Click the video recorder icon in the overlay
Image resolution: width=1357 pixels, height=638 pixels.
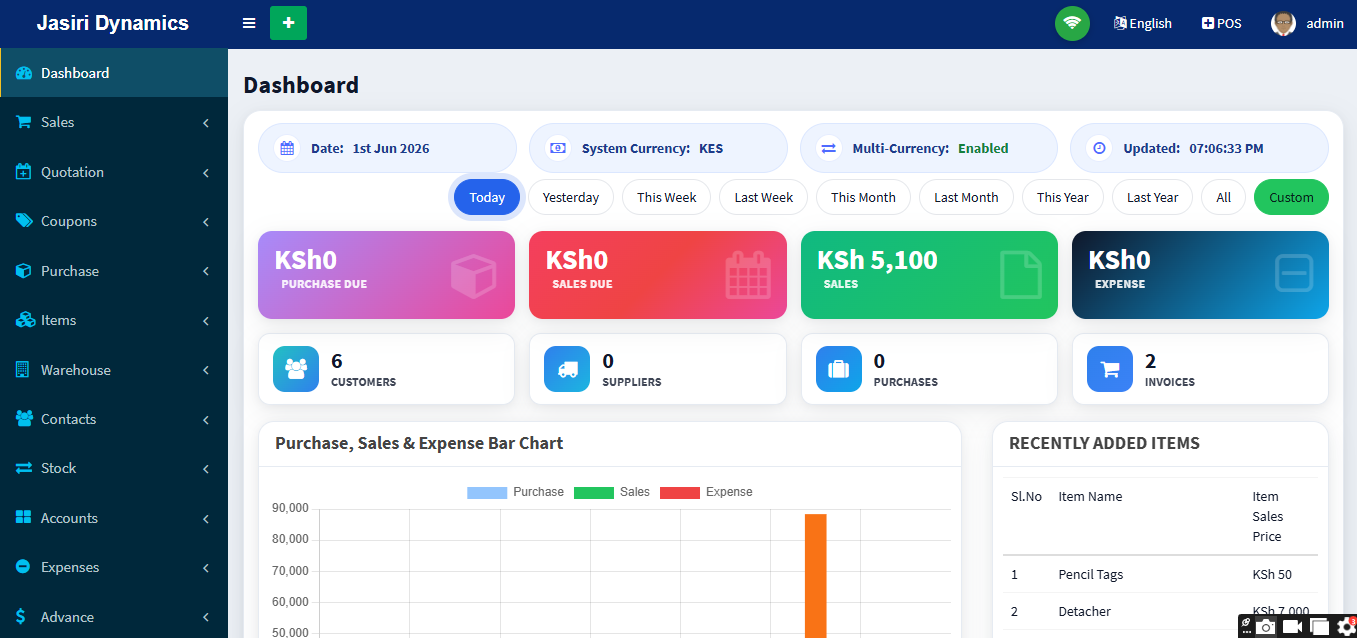[1293, 626]
